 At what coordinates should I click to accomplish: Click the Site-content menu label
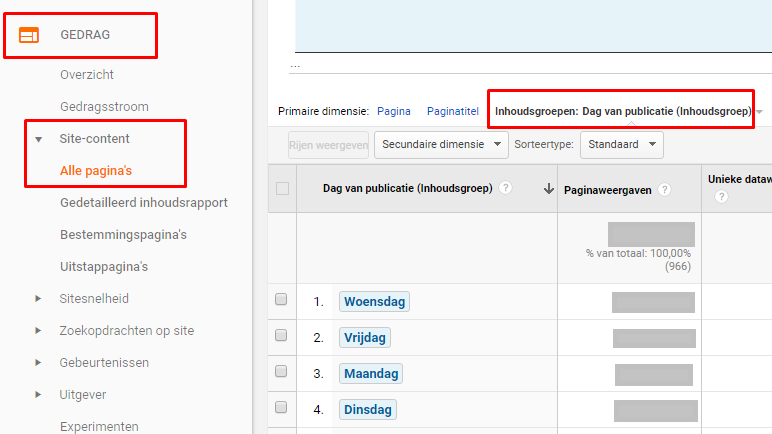pos(95,138)
